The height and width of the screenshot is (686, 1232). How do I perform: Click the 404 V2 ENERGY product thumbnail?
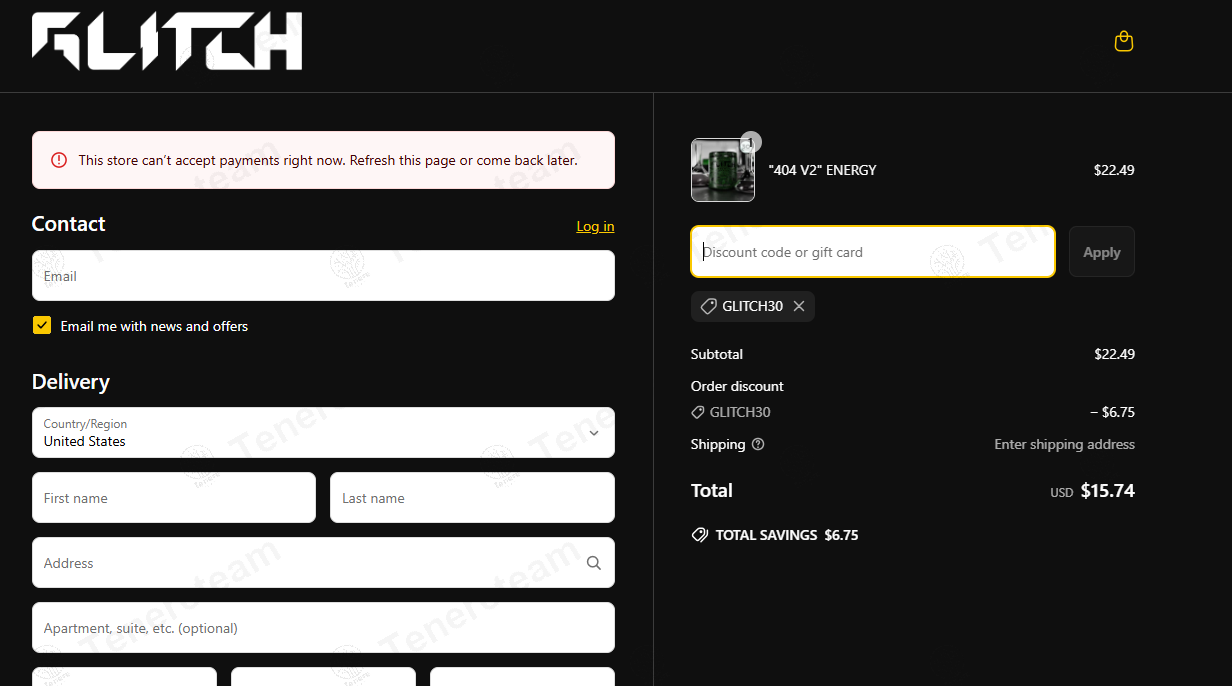(723, 170)
